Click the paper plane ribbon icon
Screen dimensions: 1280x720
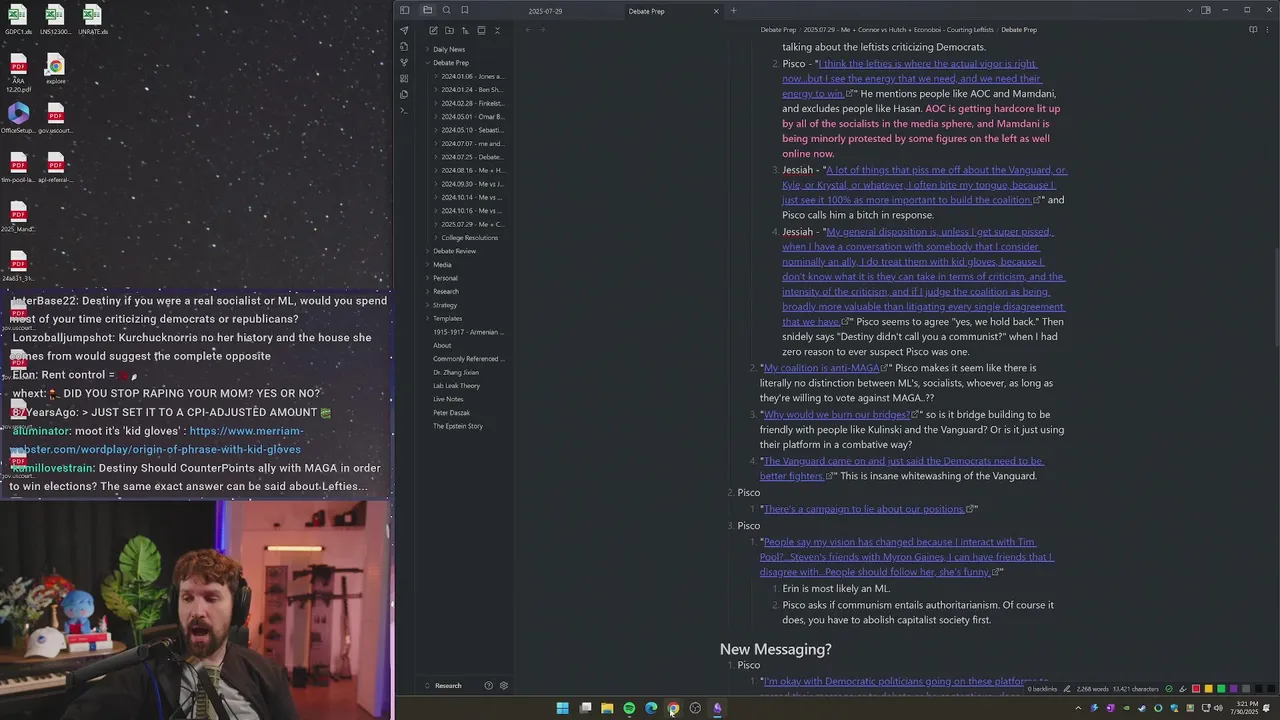(404, 30)
